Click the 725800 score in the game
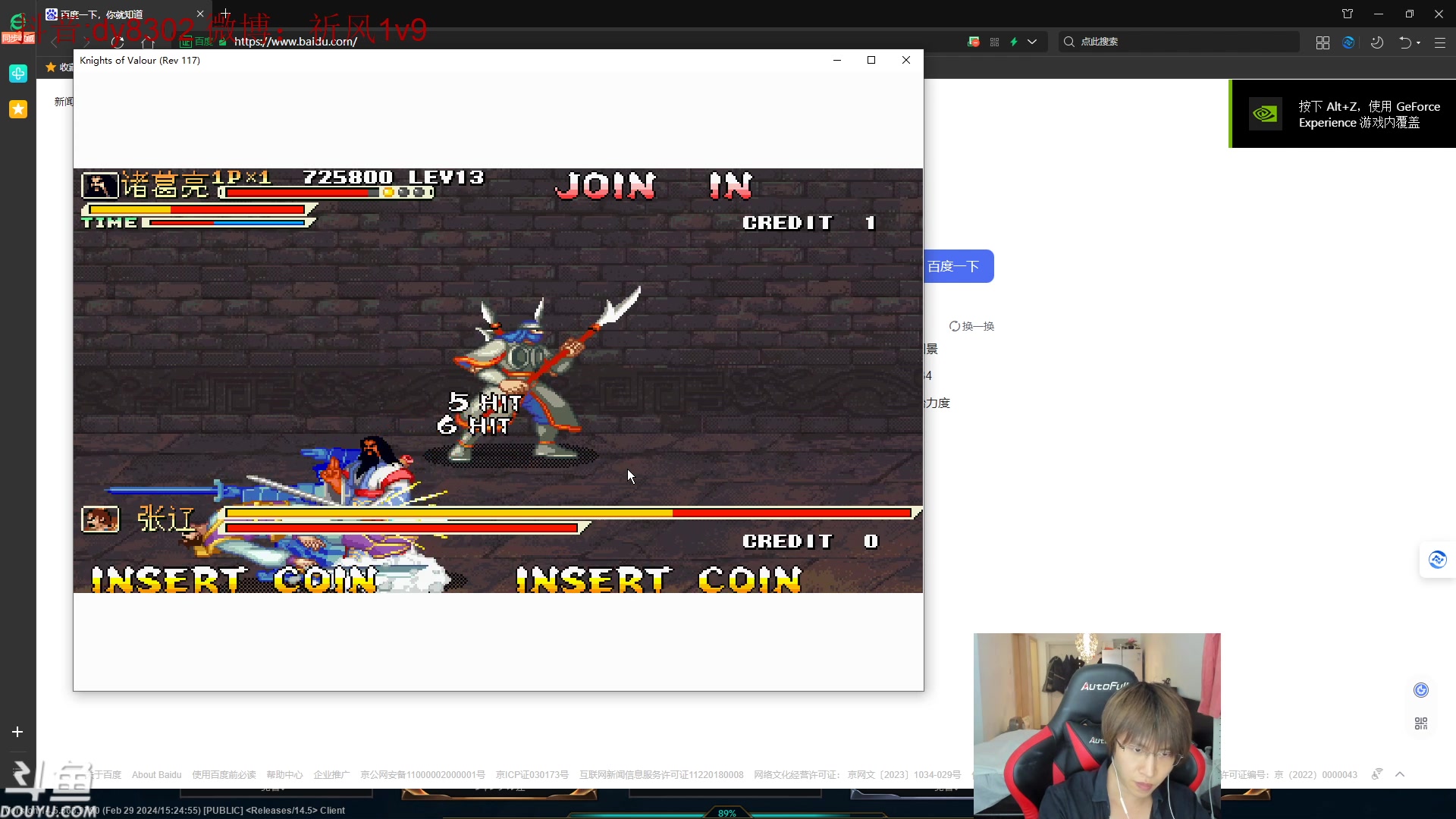 [x=348, y=177]
